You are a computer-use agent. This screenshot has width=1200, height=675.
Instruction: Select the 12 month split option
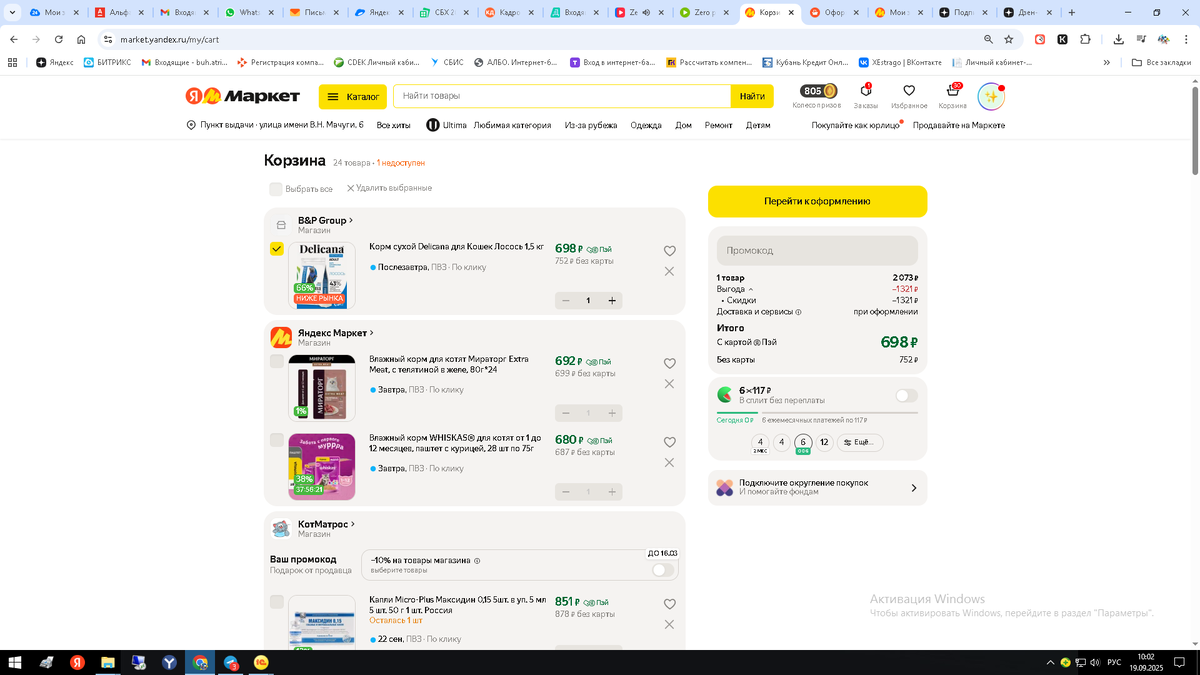[x=824, y=442]
